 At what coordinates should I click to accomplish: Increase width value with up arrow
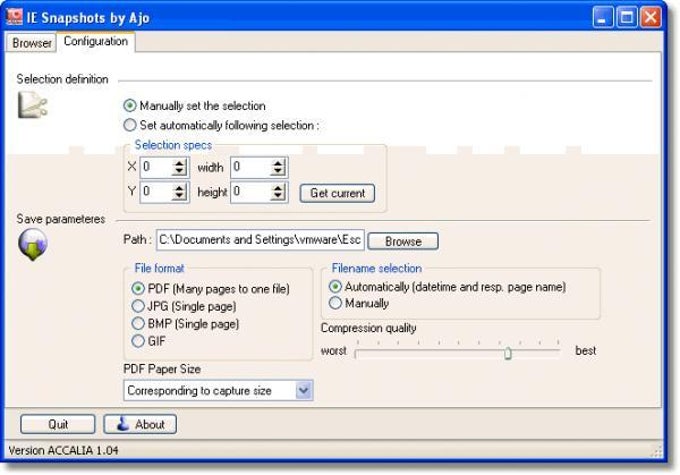pos(278,163)
